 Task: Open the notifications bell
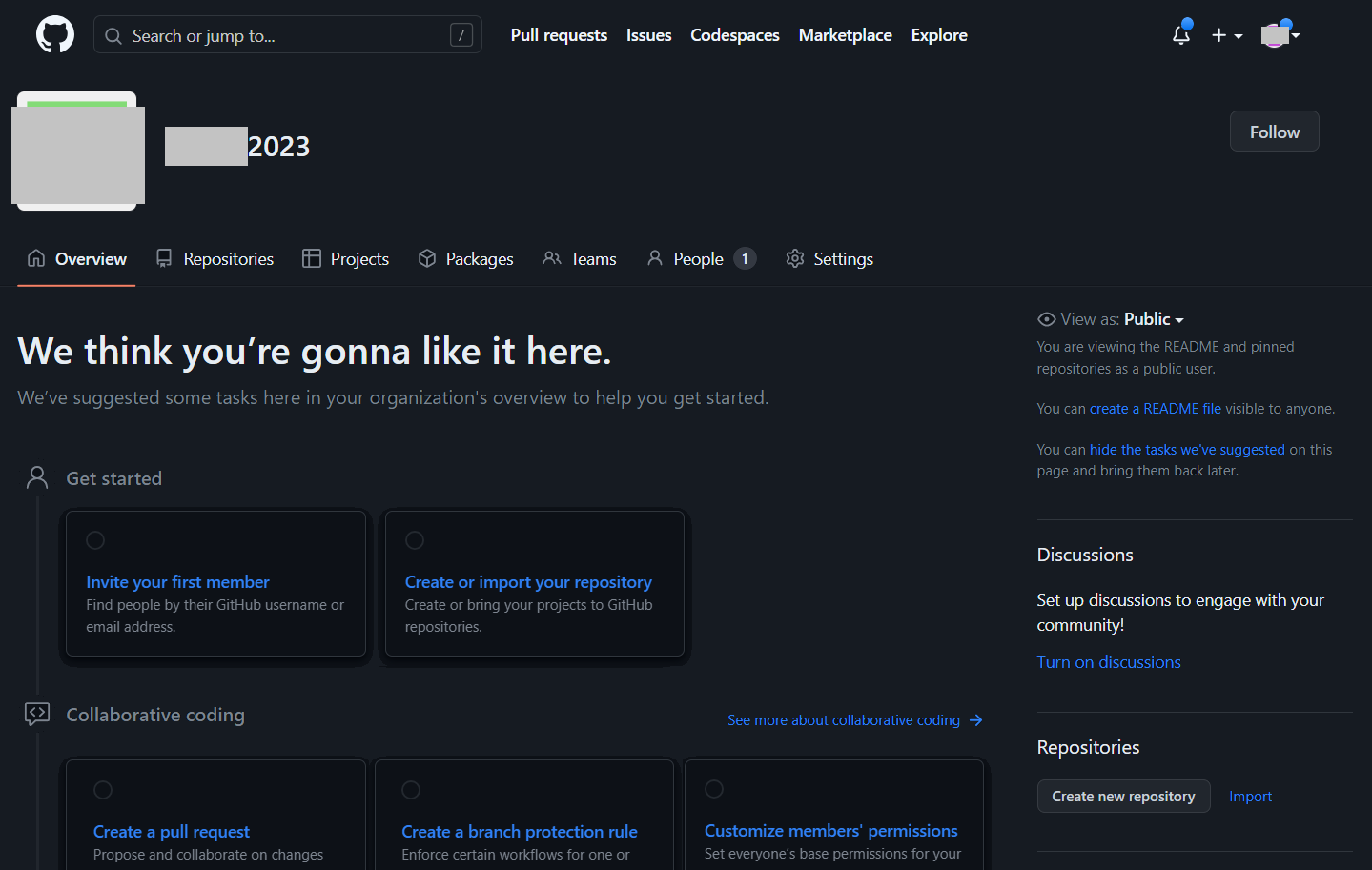tap(1181, 35)
